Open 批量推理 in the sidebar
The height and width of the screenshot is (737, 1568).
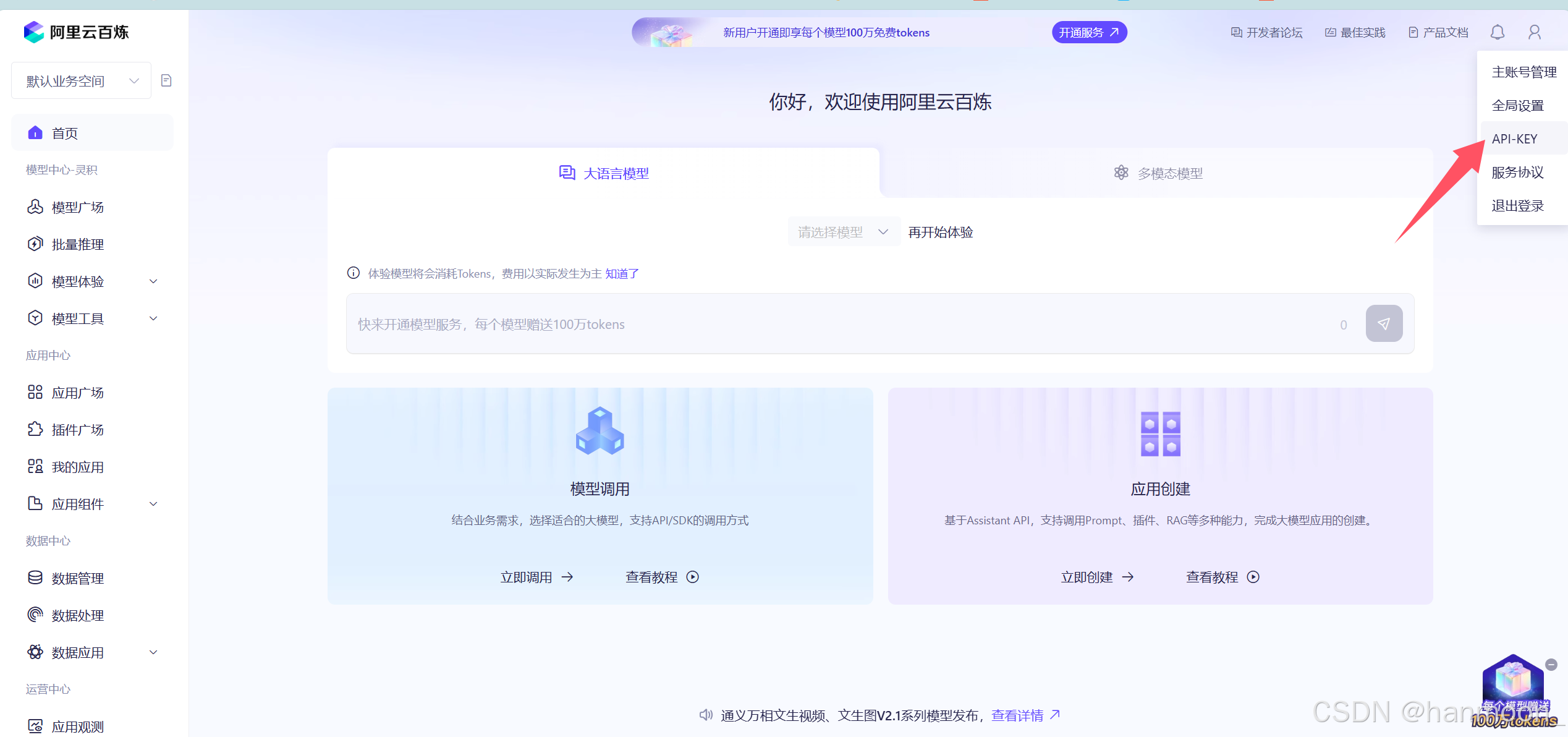77,244
